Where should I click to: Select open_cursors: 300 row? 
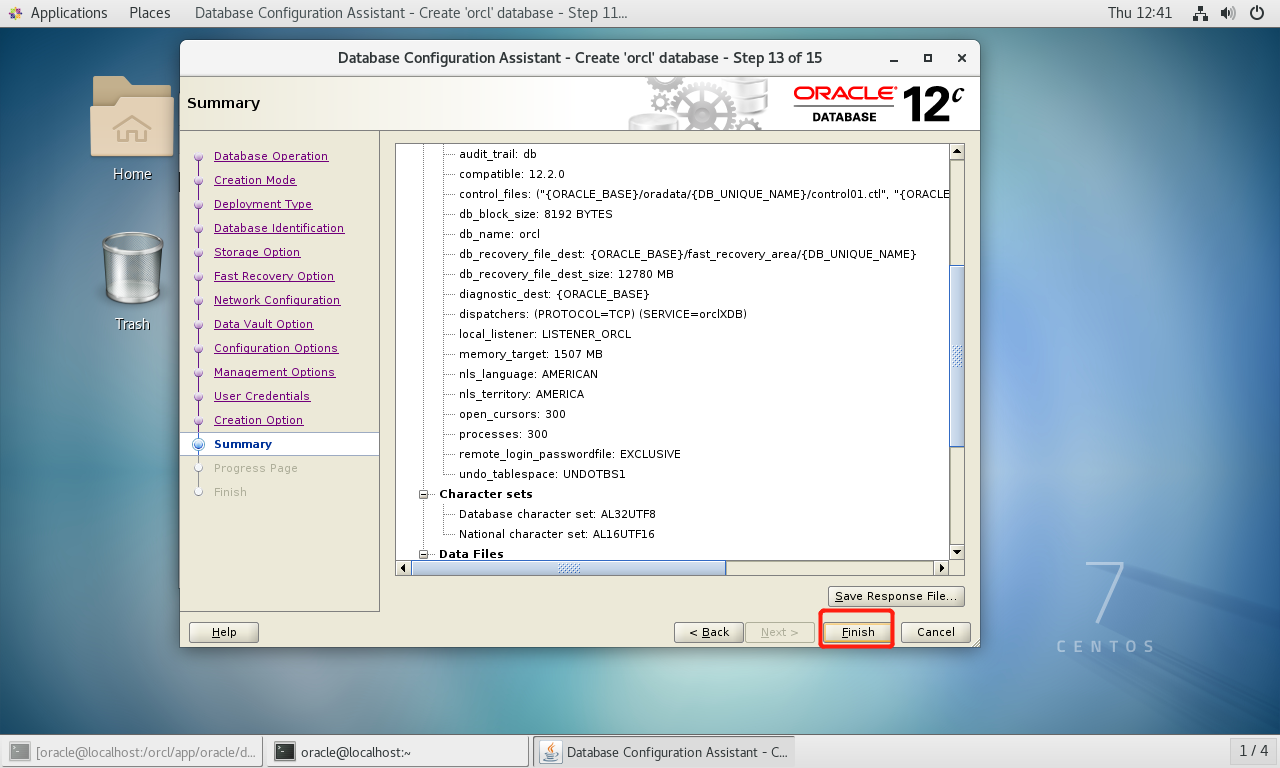click(512, 414)
